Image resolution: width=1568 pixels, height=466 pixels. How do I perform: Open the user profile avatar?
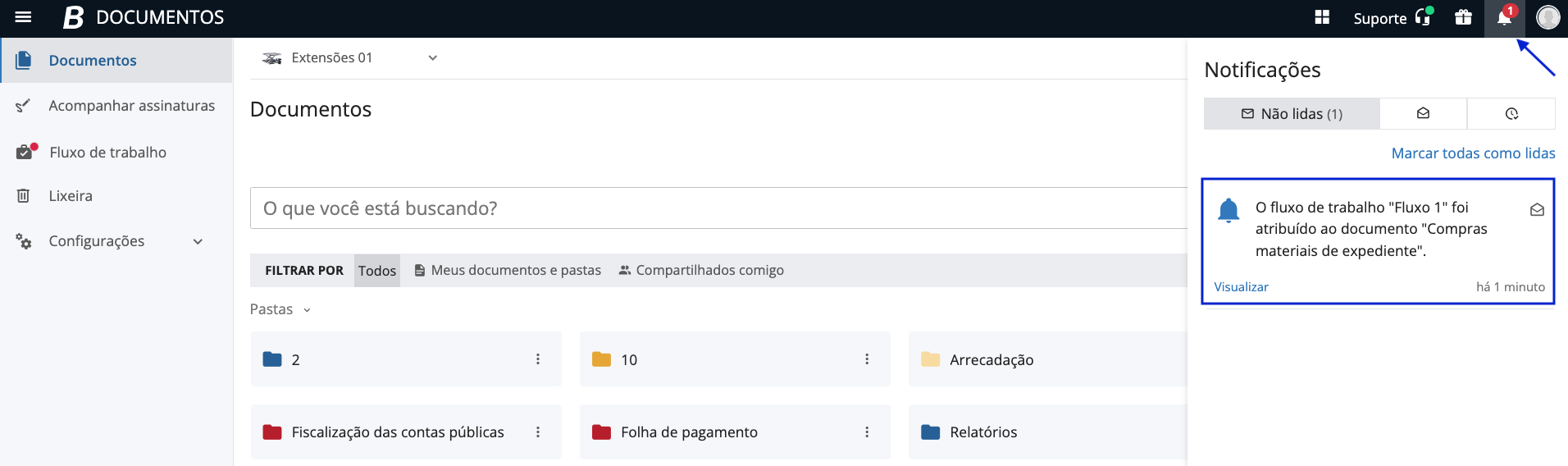coord(1547,17)
